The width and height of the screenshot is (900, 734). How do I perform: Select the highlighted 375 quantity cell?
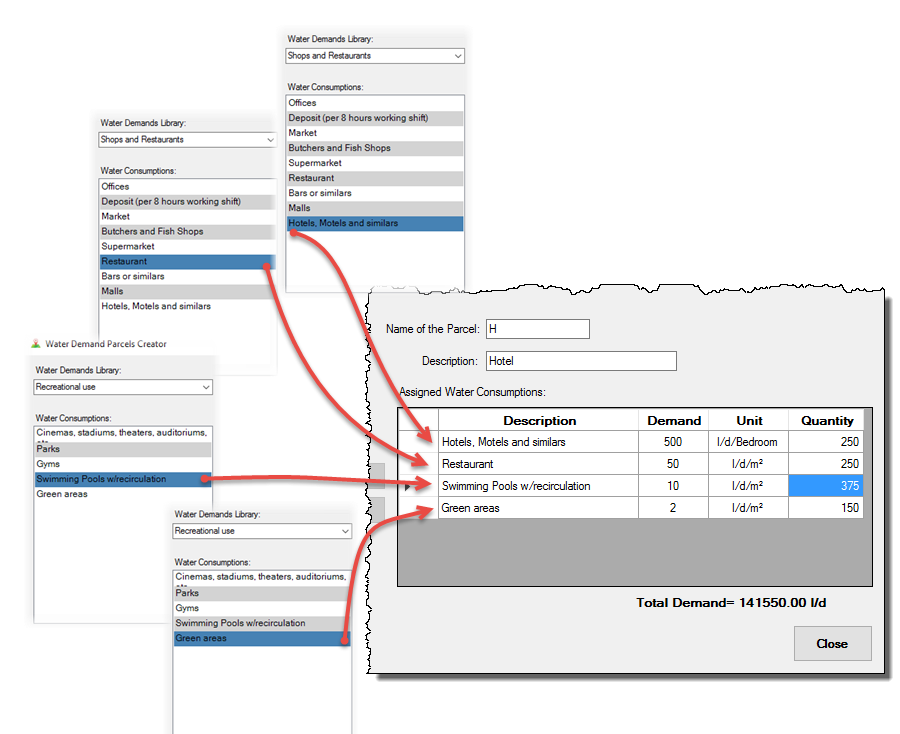[x=825, y=486]
